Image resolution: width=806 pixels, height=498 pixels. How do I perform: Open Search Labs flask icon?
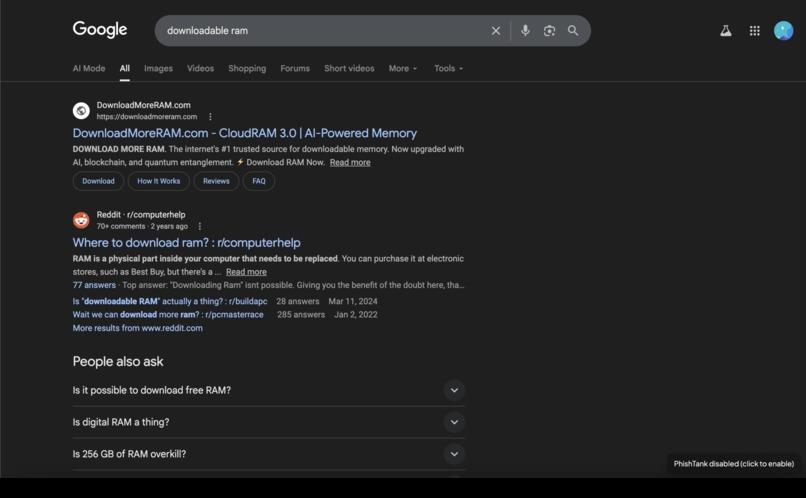pyautogui.click(x=725, y=31)
